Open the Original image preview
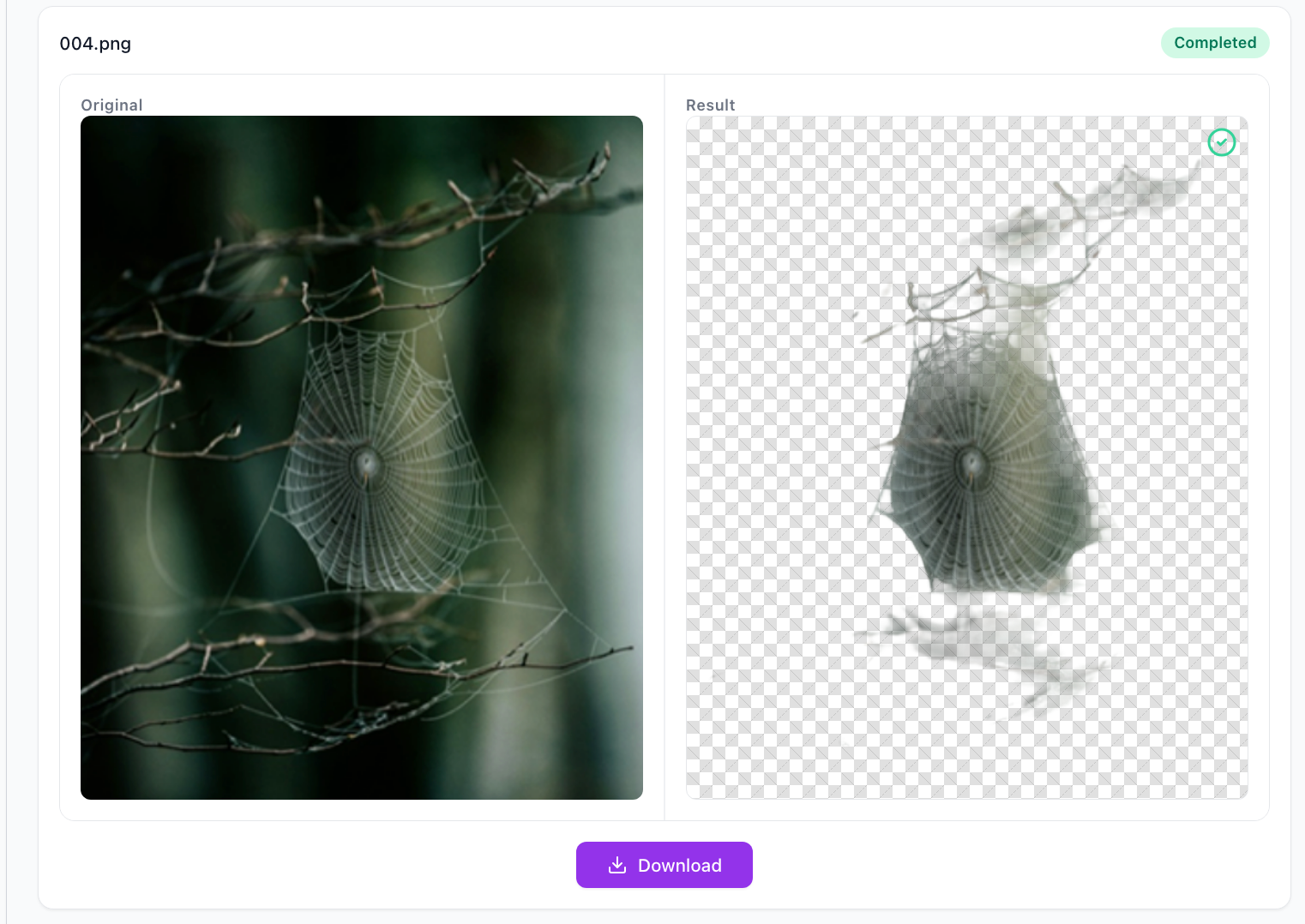The image size is (1305, 924). coord(361,457)
